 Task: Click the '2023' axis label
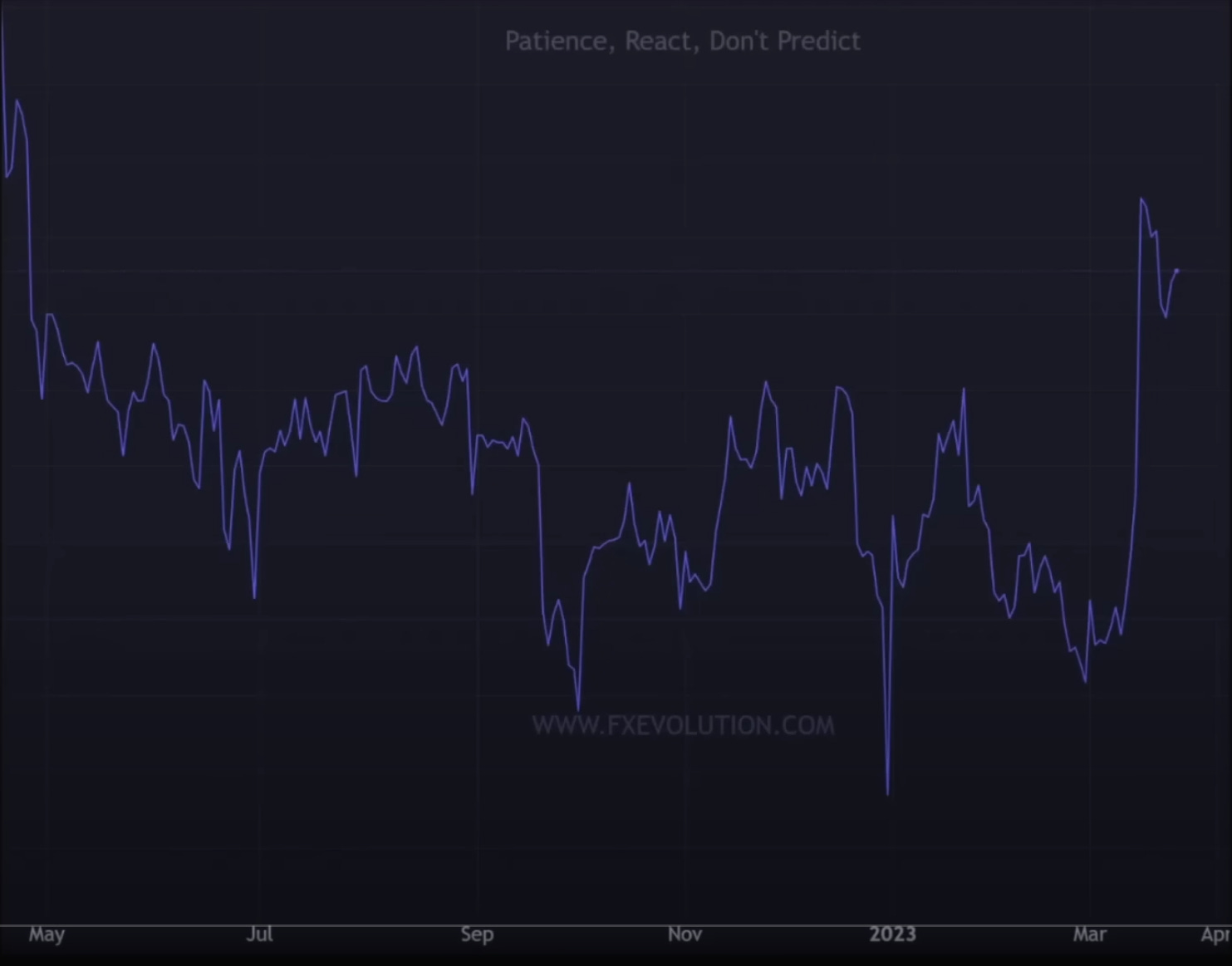892,934
